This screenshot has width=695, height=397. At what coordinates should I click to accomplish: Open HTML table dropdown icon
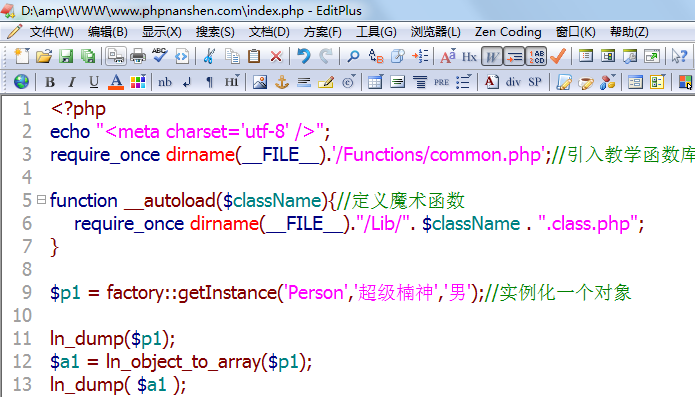[x=375, y=82]
